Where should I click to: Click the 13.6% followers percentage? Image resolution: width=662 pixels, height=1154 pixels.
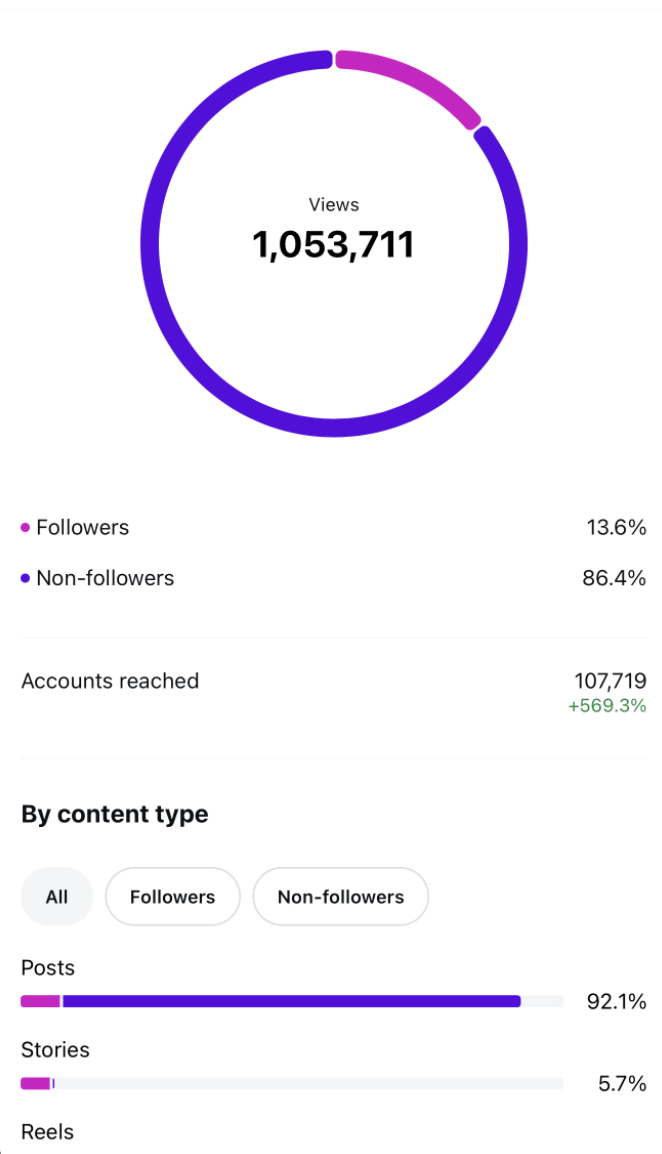tap(616, 528)
